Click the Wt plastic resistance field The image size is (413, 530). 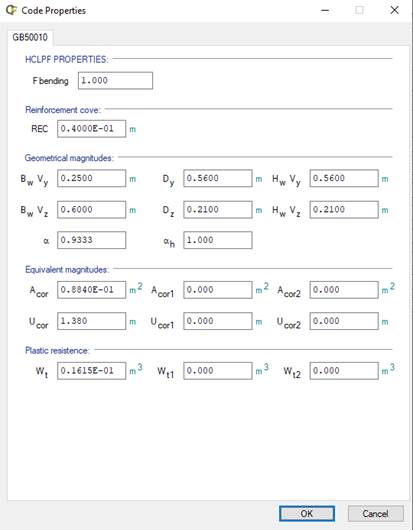pyautogui.click(x=92, y=371)
